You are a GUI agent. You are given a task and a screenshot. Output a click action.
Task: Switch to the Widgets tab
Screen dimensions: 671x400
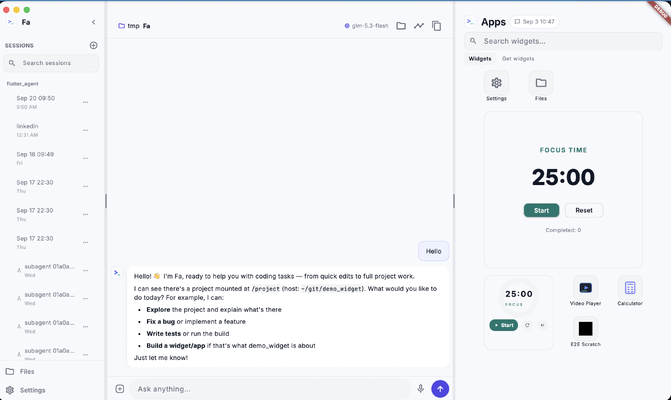[x=480, y=59]
